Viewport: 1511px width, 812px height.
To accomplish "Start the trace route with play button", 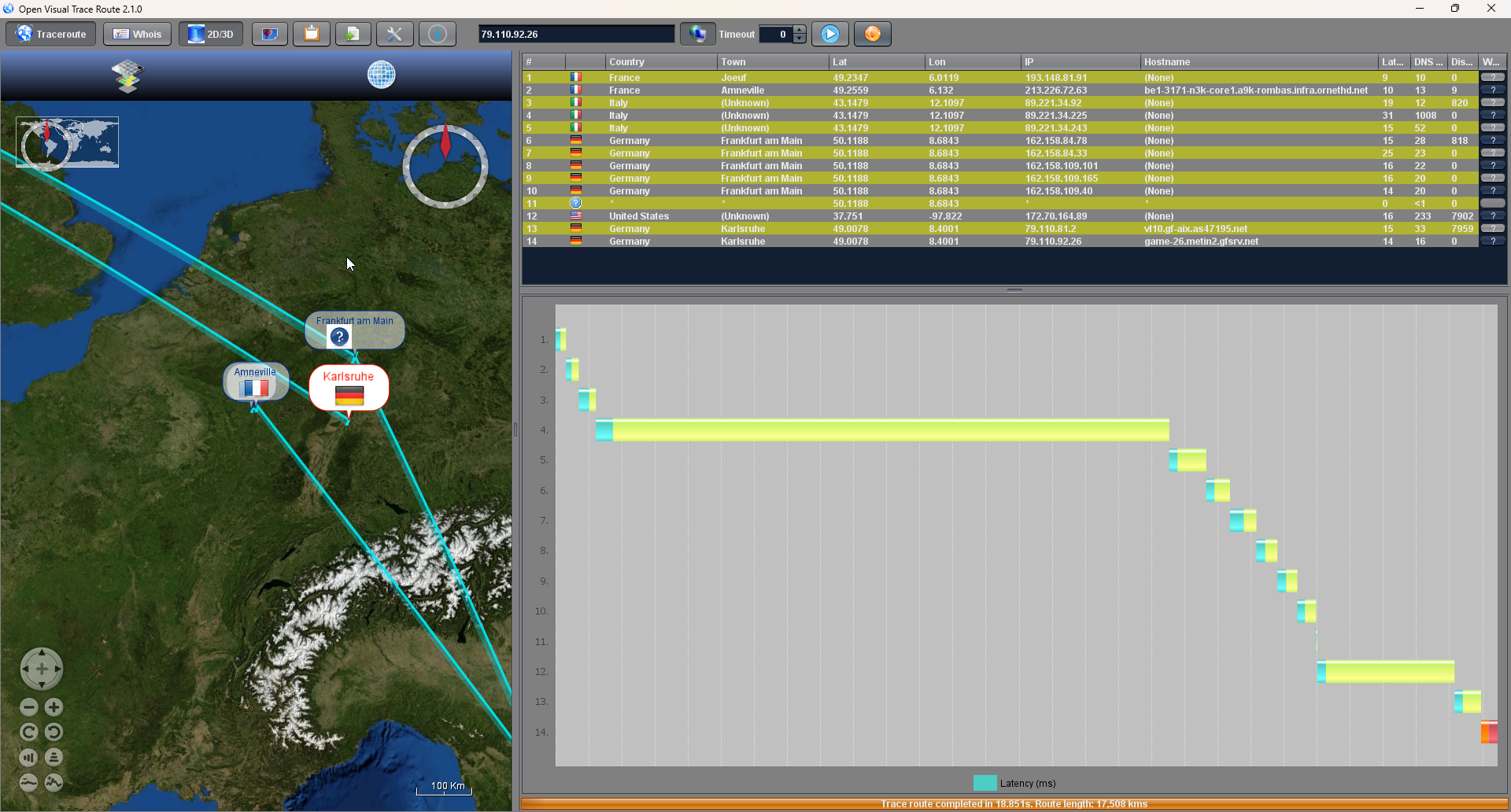I will 829,34.
